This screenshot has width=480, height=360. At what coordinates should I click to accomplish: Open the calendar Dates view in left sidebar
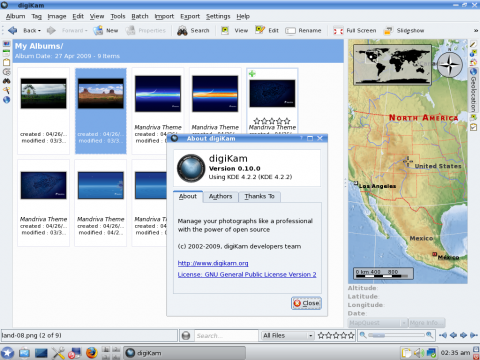pos(6,53)
